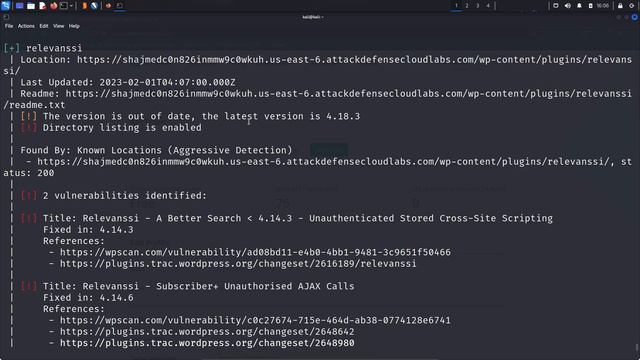The height and width of the screenshot is (360, 640).
Task: Open changeset/2616189/relevanssi link
Action: coord(238,264)
